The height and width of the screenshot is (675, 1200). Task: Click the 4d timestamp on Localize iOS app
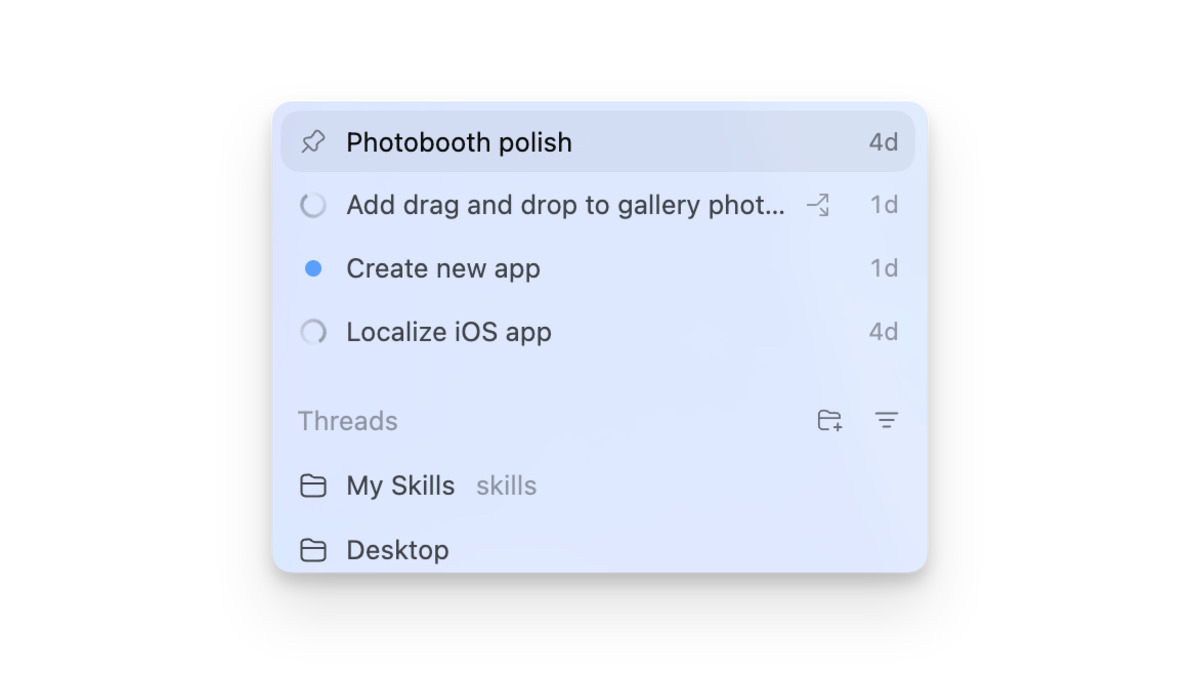[883, 332]
